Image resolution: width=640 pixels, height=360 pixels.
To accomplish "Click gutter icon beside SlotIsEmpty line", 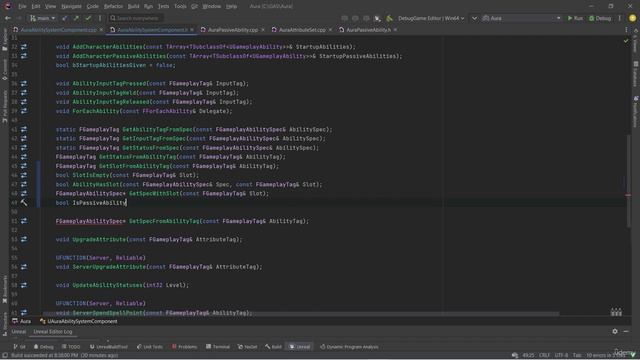I will click(24, 175).
